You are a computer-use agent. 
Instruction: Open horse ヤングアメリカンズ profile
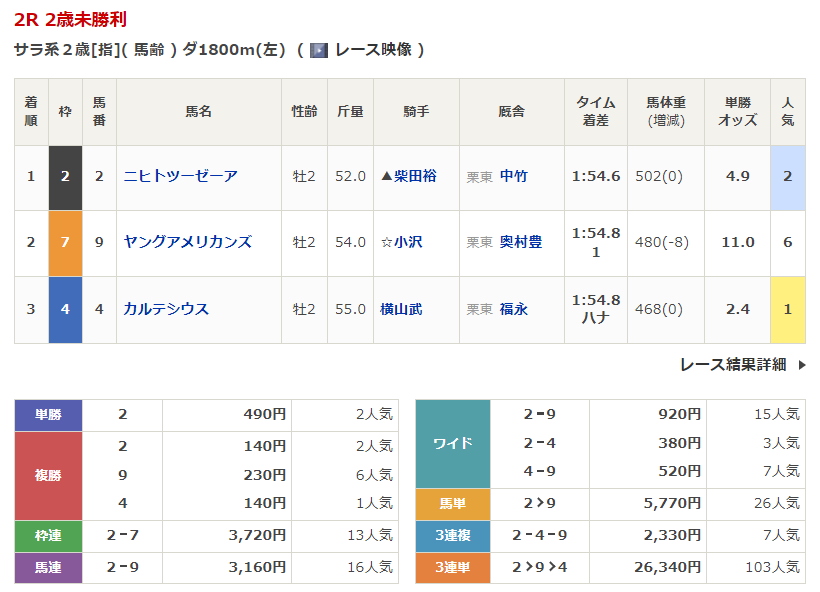pos(187,242)
